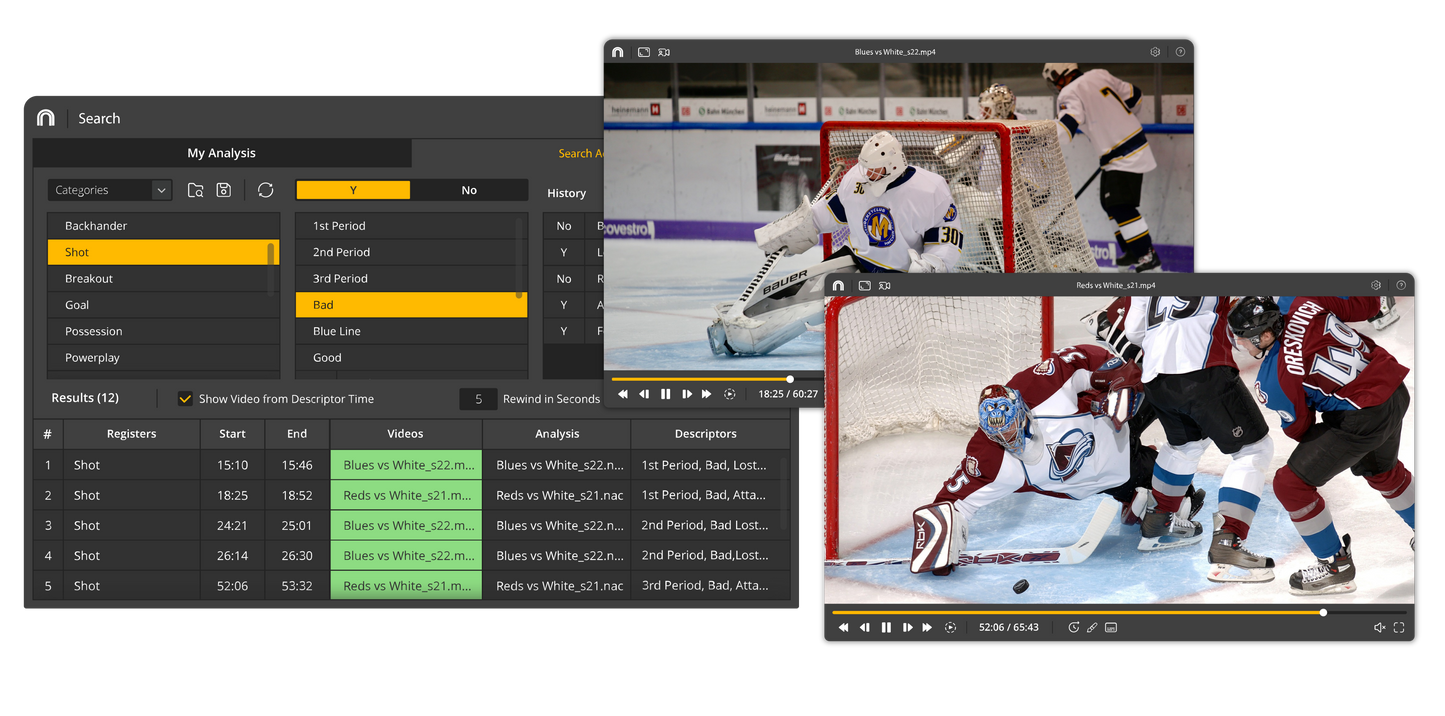Click the save icon in the Search toolbar
1445x716 pixels.
click(224, 190)
